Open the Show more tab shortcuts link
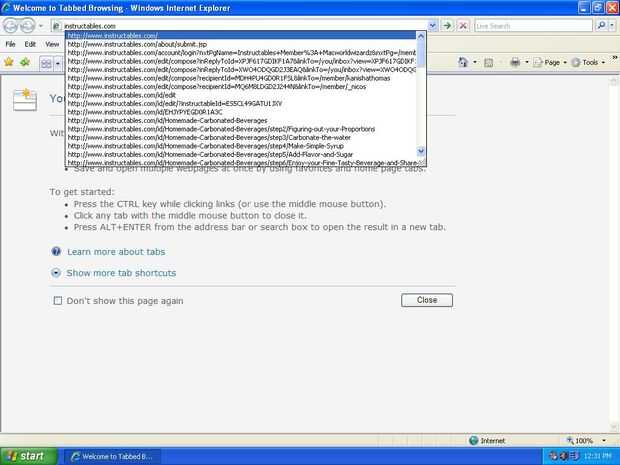This screenshot has height=465, width=620. (x=121, y=273)
